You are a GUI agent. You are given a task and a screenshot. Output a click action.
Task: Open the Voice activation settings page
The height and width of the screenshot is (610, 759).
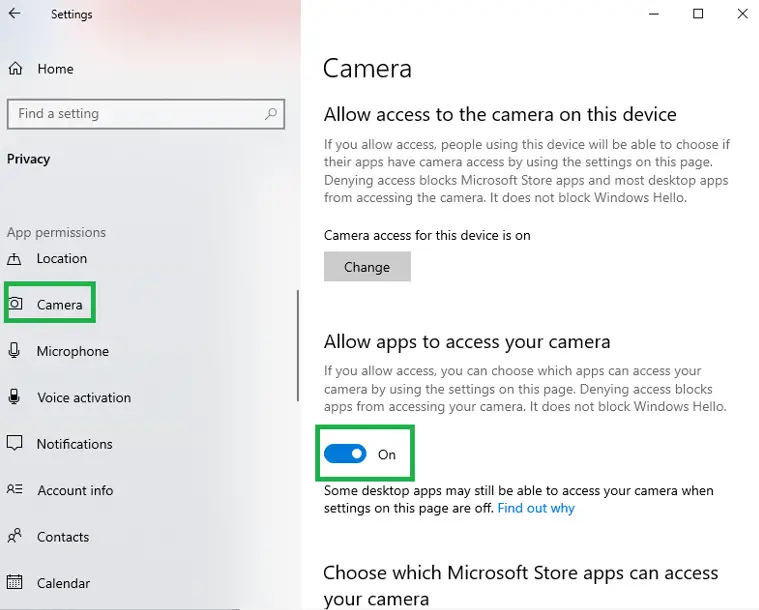point(84,397)
